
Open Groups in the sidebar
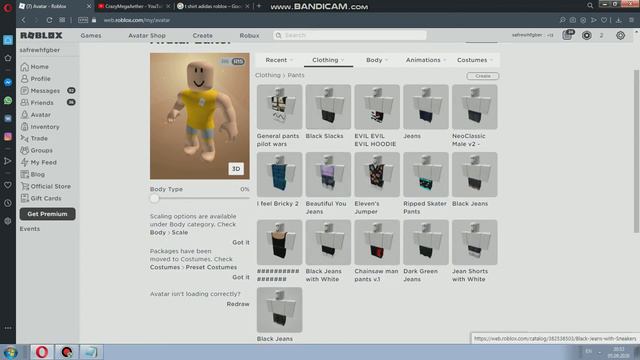pos(36,150)
